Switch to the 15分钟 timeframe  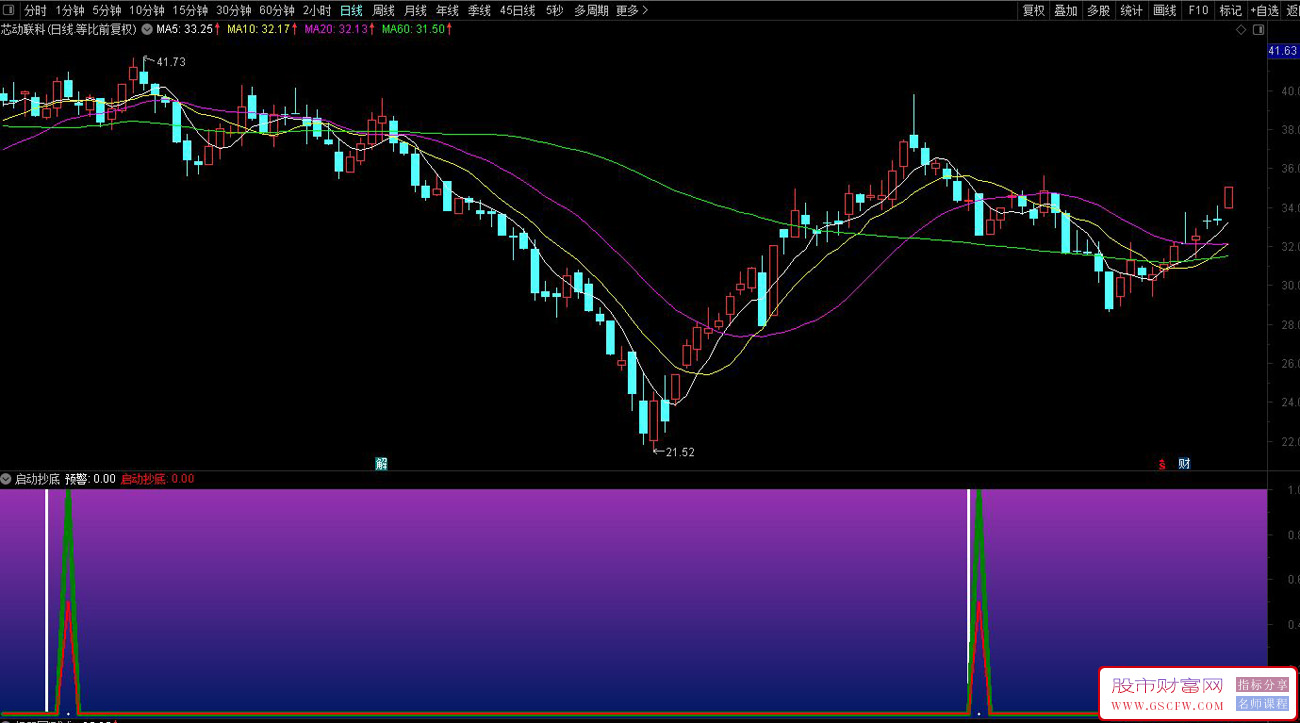[190, 11]
